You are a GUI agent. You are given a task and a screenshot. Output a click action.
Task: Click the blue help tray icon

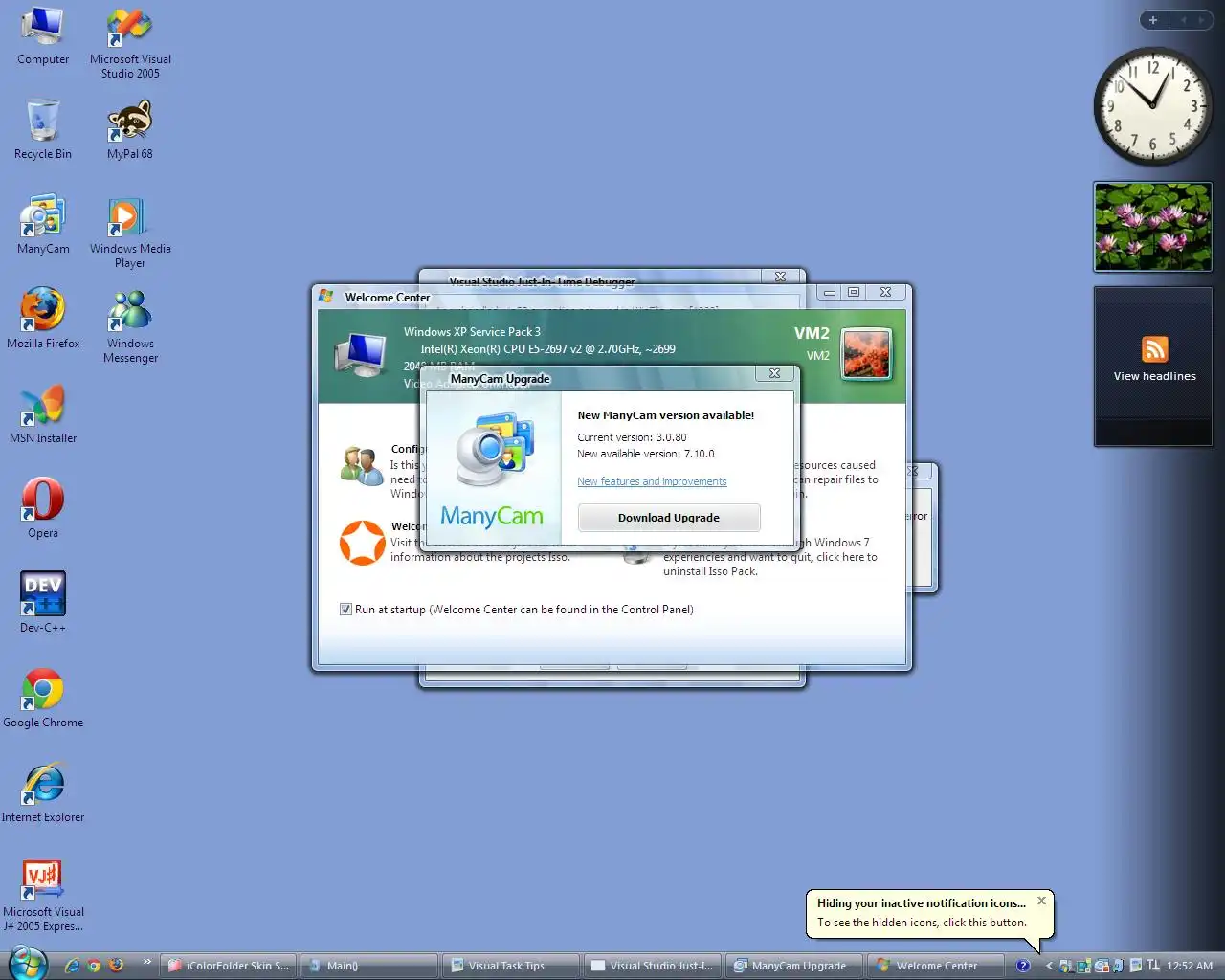click(1023, 966)
